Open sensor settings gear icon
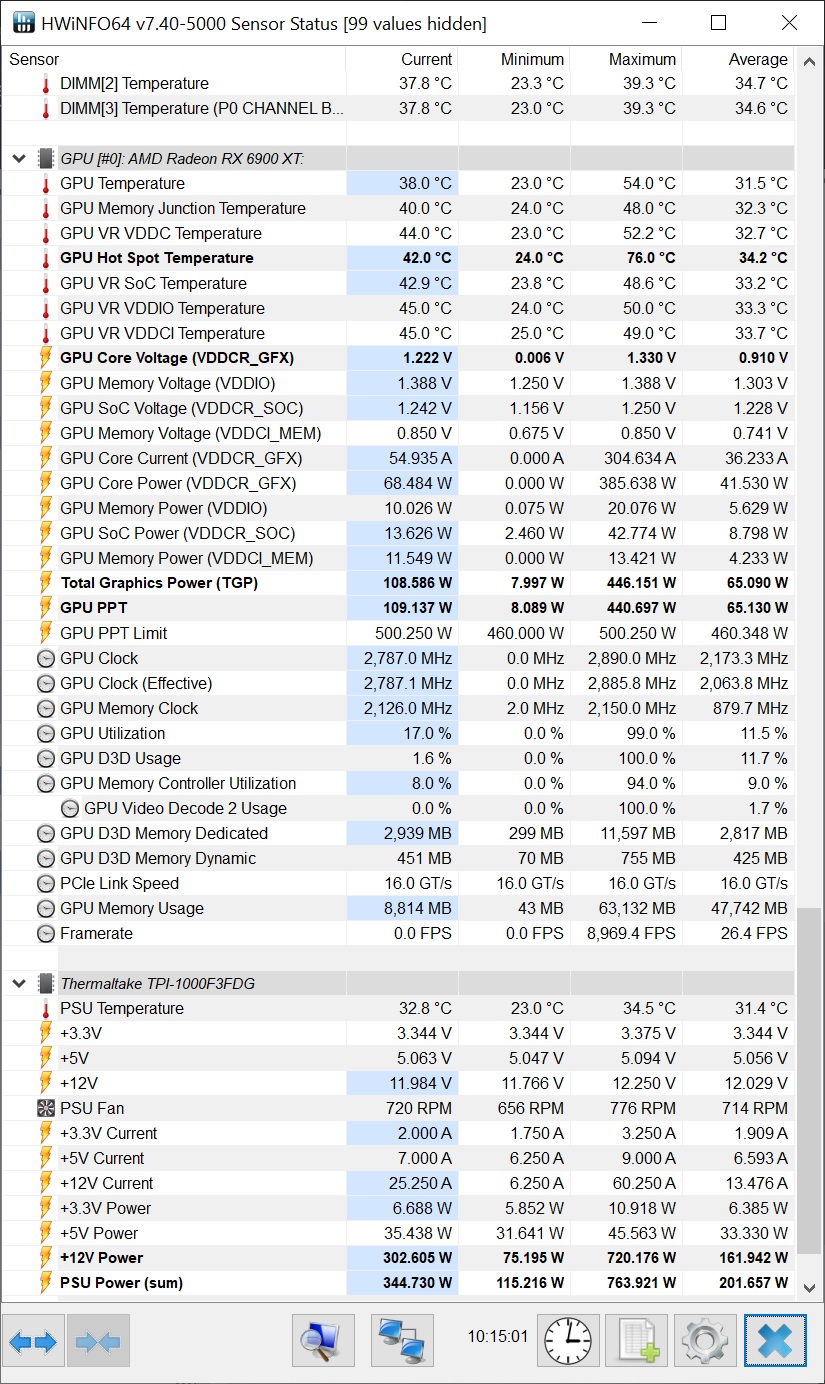Screen dimensions: 825x1384 click(705, 1341)
